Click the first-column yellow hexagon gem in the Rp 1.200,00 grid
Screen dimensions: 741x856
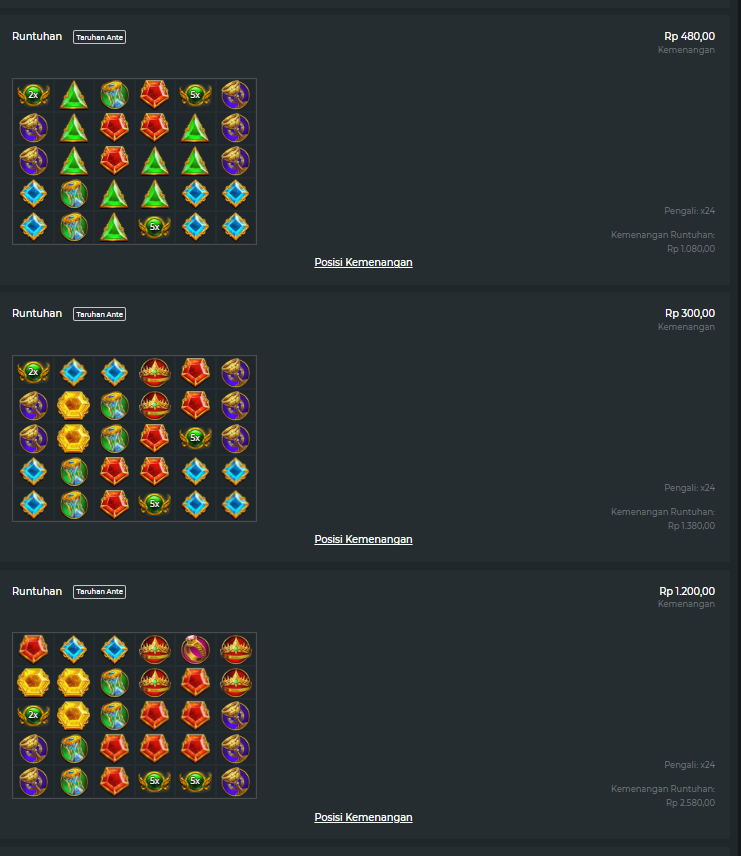[x=33, y=682]
